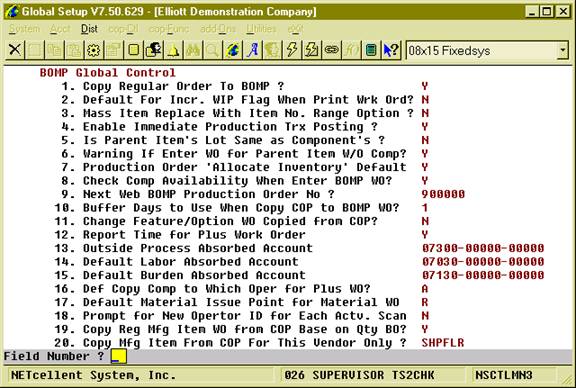Open the Dist menu
This screenshot has height=388, width=576.
pos(89,29)
